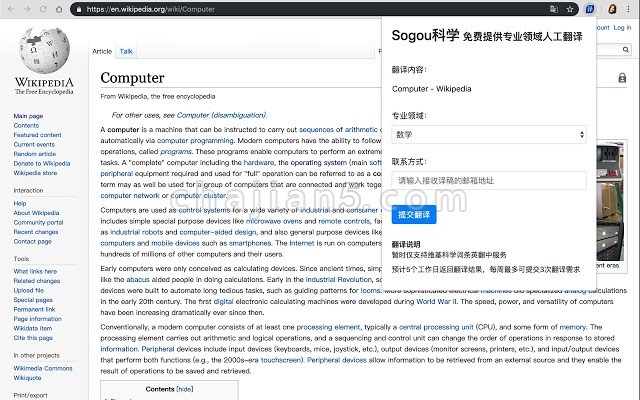Open the 专业领域 dropdown showing 数学
This screenshot has width=640, height=400.
tap(489, 134)
